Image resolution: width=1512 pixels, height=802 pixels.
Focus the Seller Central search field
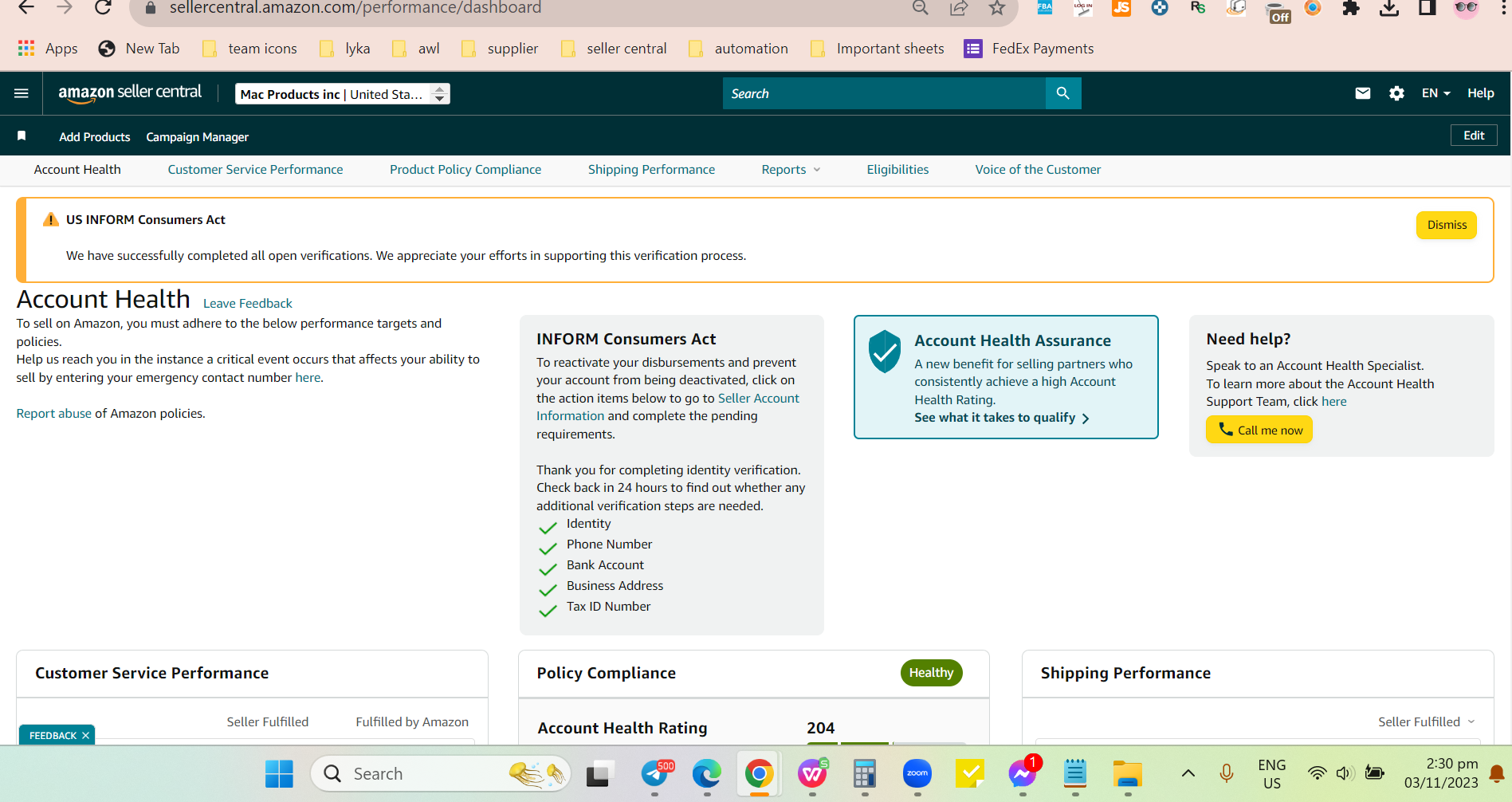coord(884,93)
